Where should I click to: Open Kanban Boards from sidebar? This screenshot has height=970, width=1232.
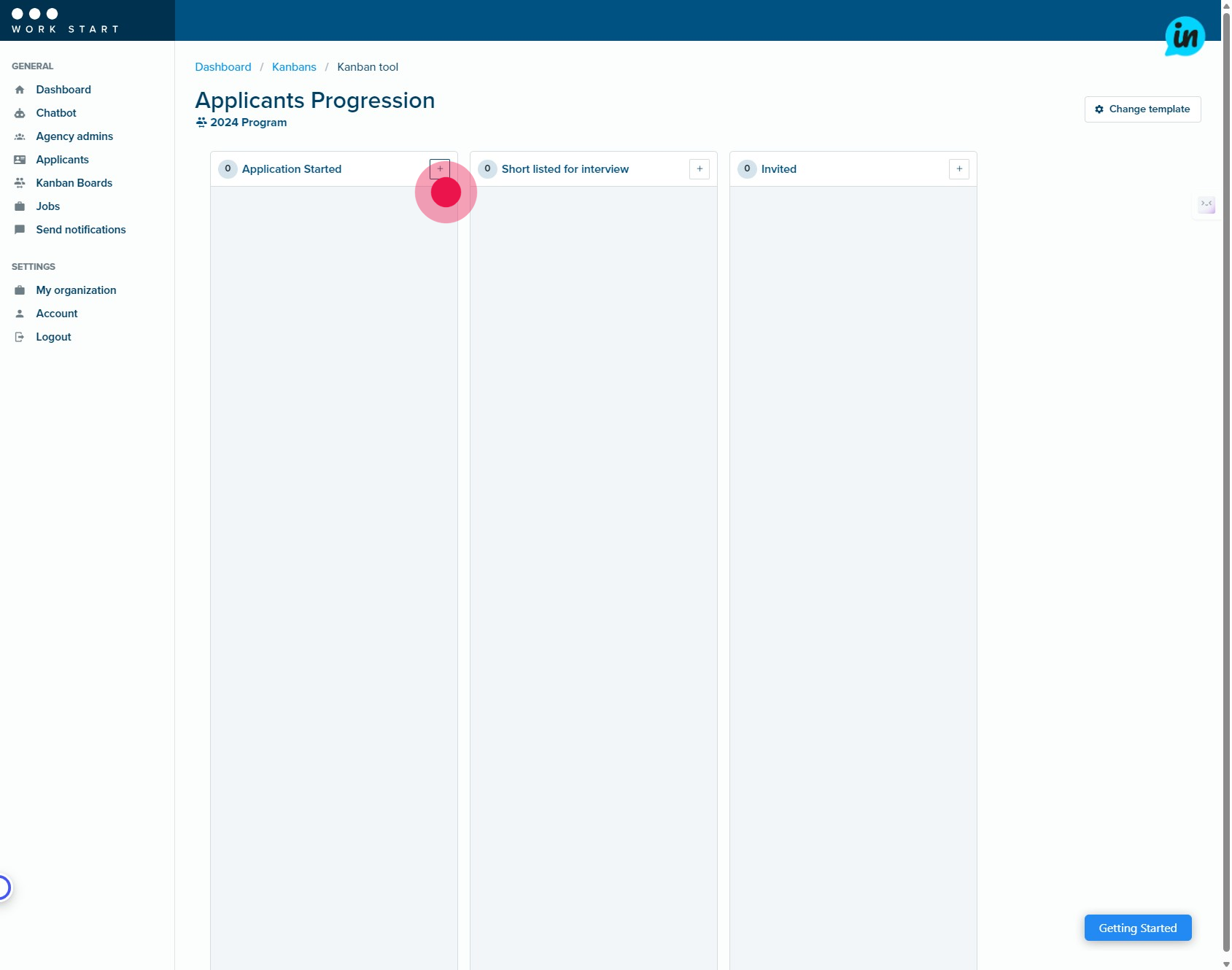[74, 183]
